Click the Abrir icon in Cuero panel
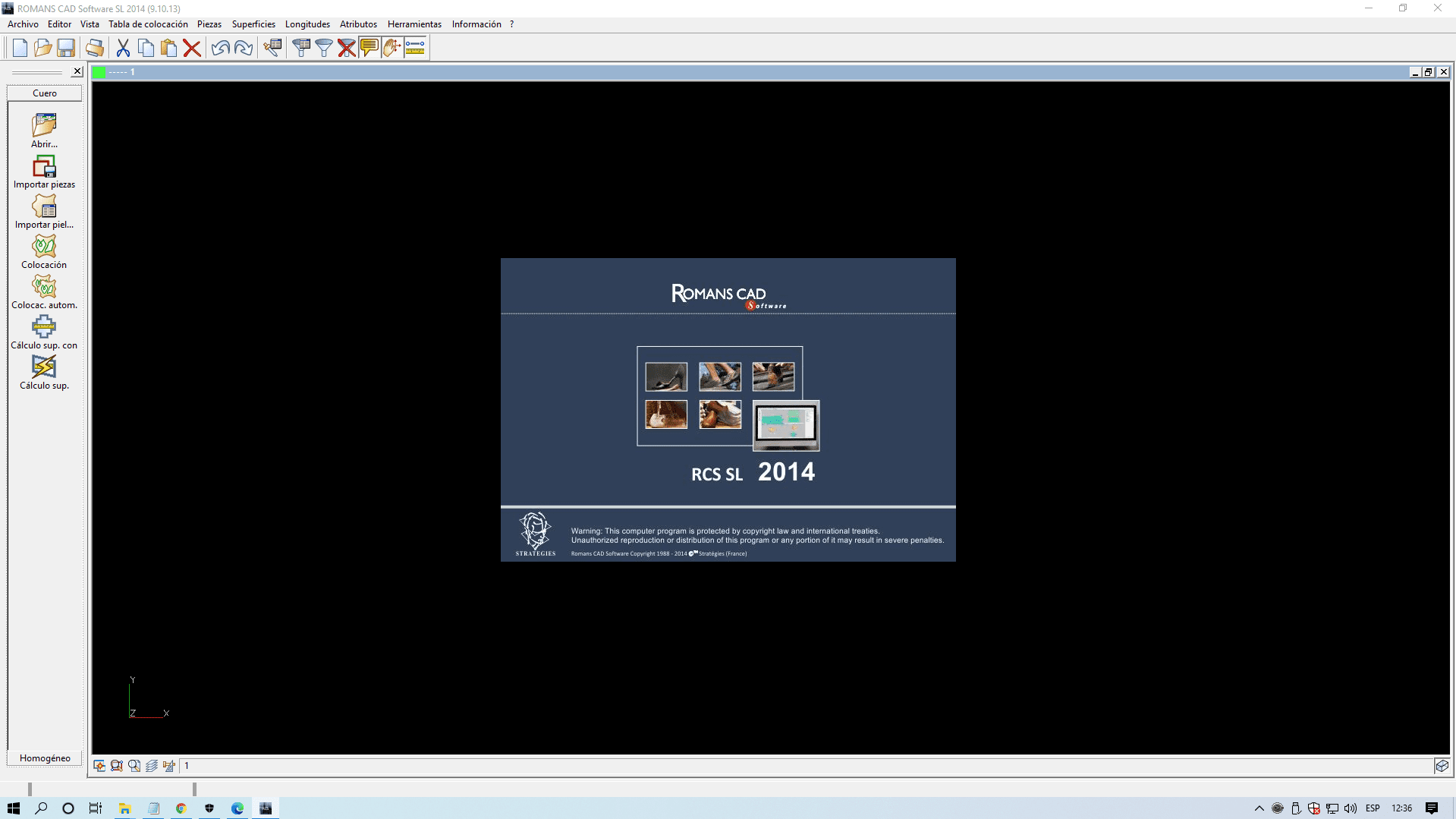This screenshot has width=1456, height=819. (x=44, y=125)
